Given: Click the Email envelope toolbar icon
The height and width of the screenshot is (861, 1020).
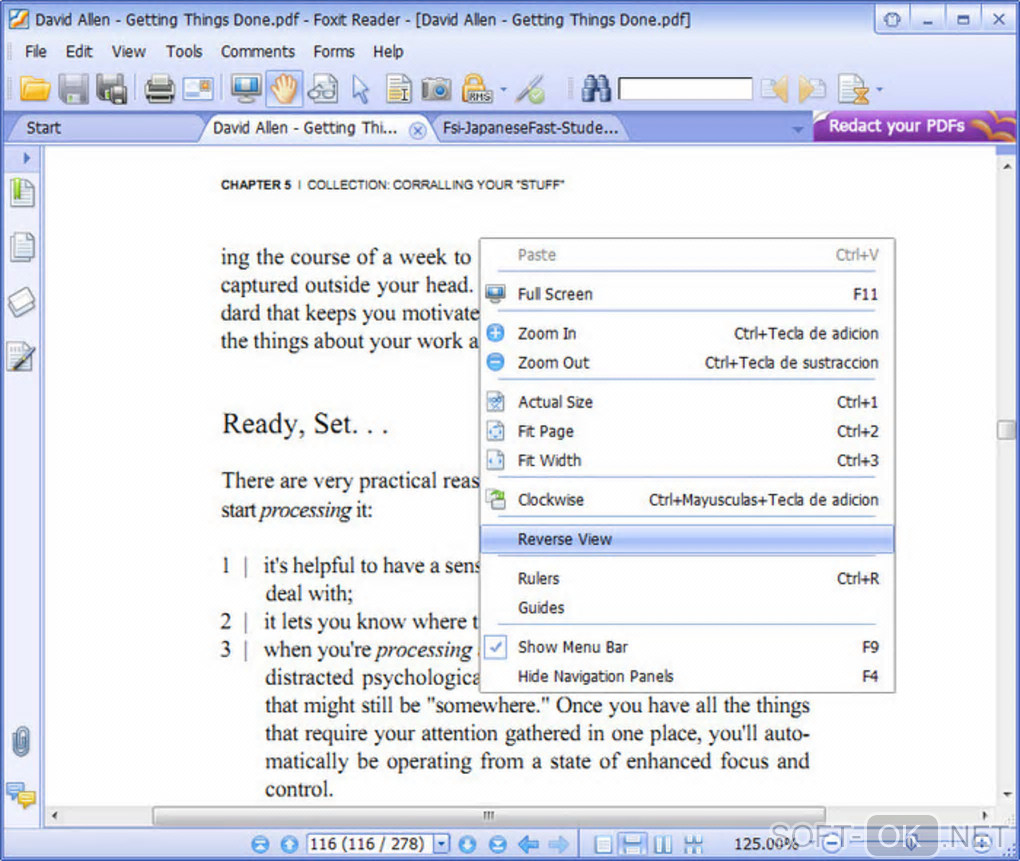Looking at the screenshot, I should pos(198,88).
